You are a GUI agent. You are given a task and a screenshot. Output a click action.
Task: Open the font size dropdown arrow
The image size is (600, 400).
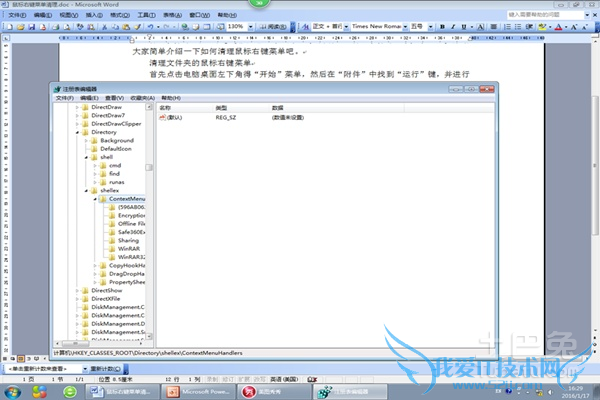pyautogui.click(x=431, y=27)
